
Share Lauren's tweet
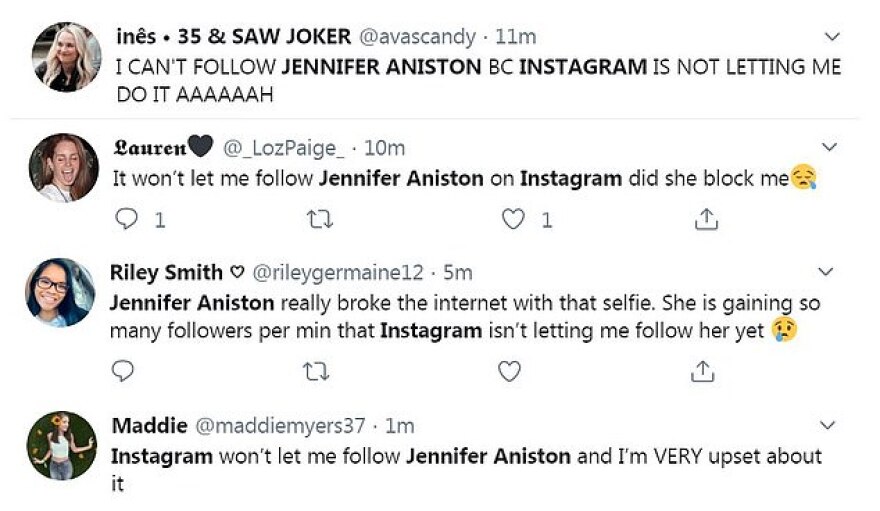point(705,218)
